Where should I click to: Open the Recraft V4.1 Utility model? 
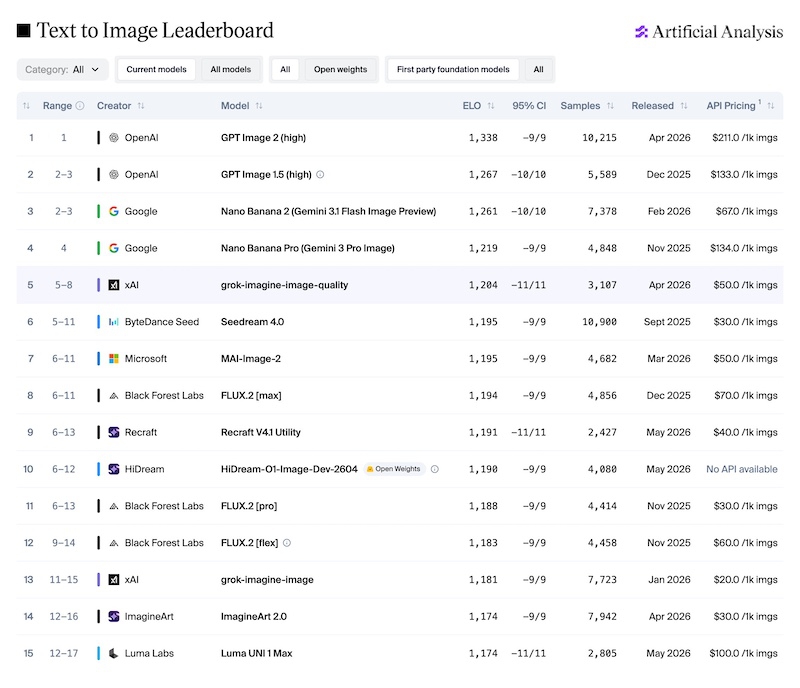pos(261,432)
